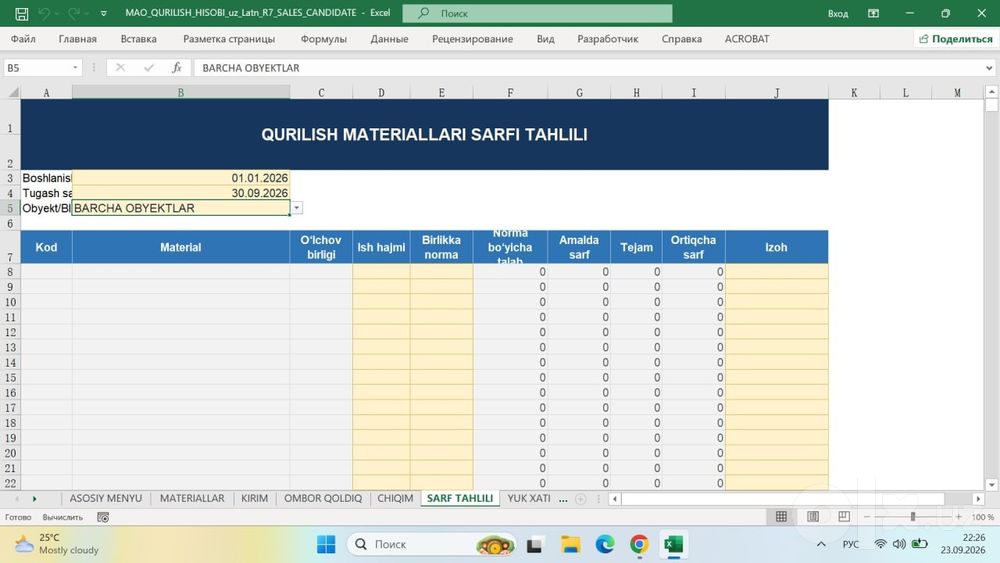Undo the last action

coord(44,13)
